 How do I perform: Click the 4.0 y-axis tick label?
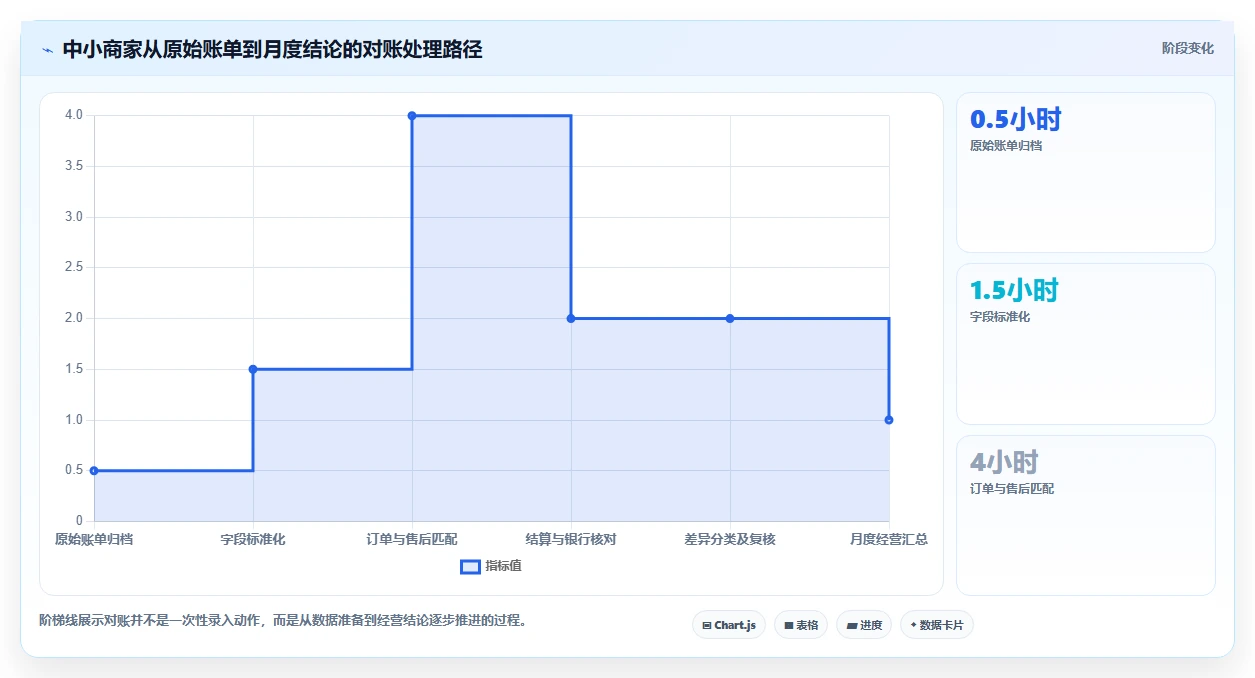pyautogui.click(x=74, y=115)
